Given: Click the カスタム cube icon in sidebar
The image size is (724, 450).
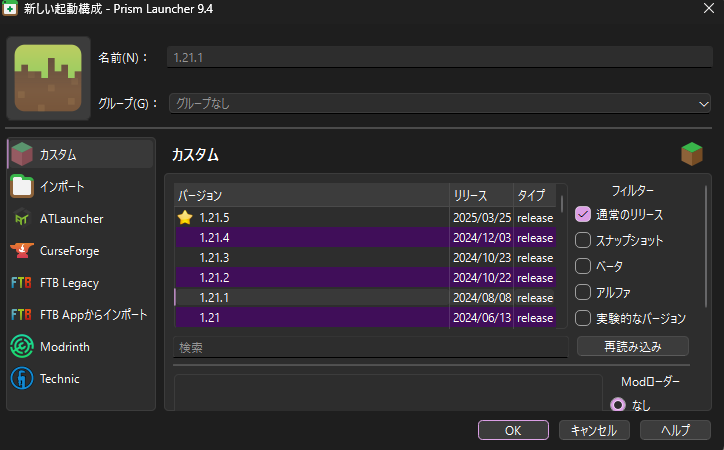Looking at the screenshot, I should (22, 154).
